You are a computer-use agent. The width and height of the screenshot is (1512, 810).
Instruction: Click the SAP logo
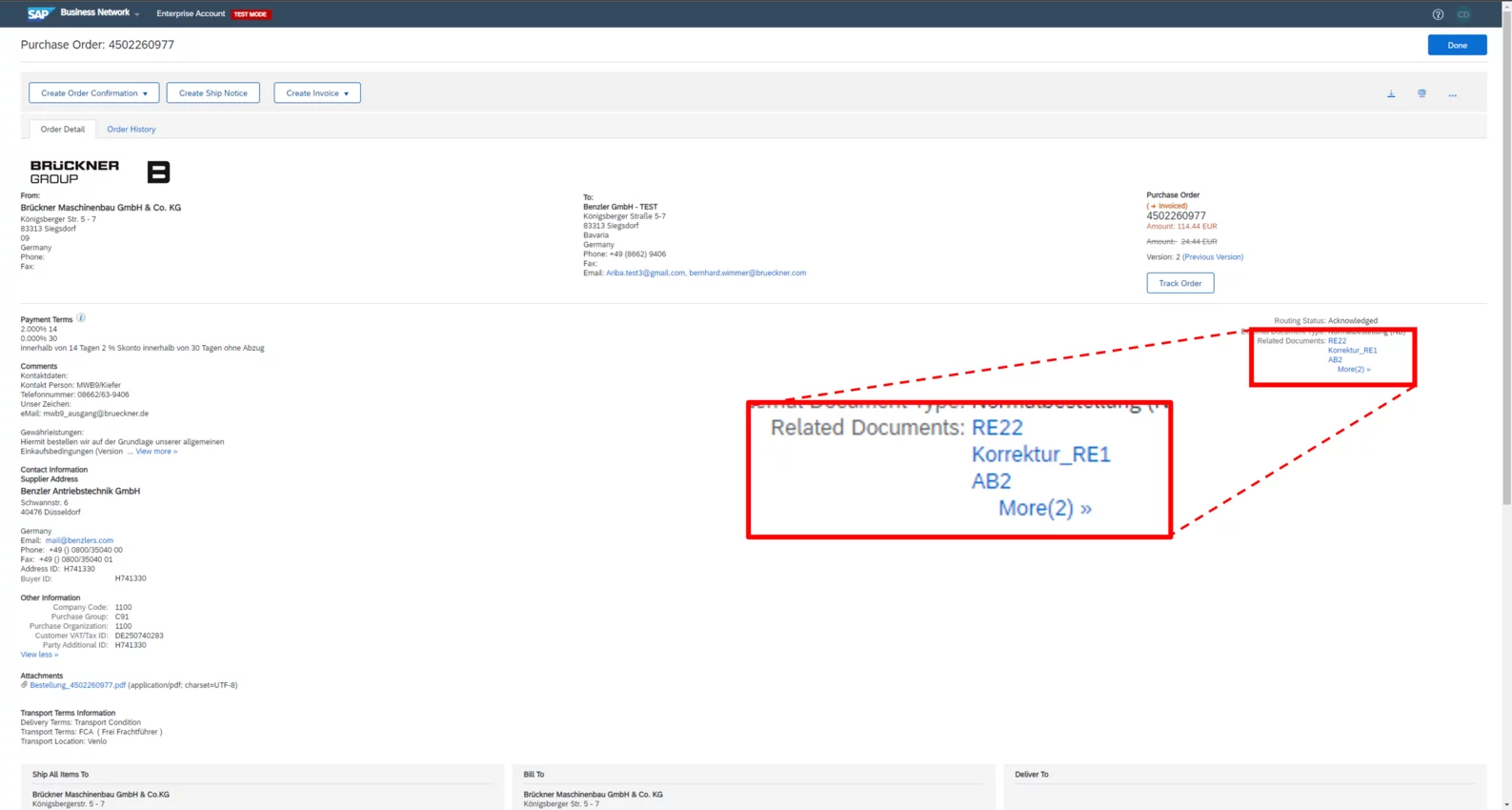(39, 13)
